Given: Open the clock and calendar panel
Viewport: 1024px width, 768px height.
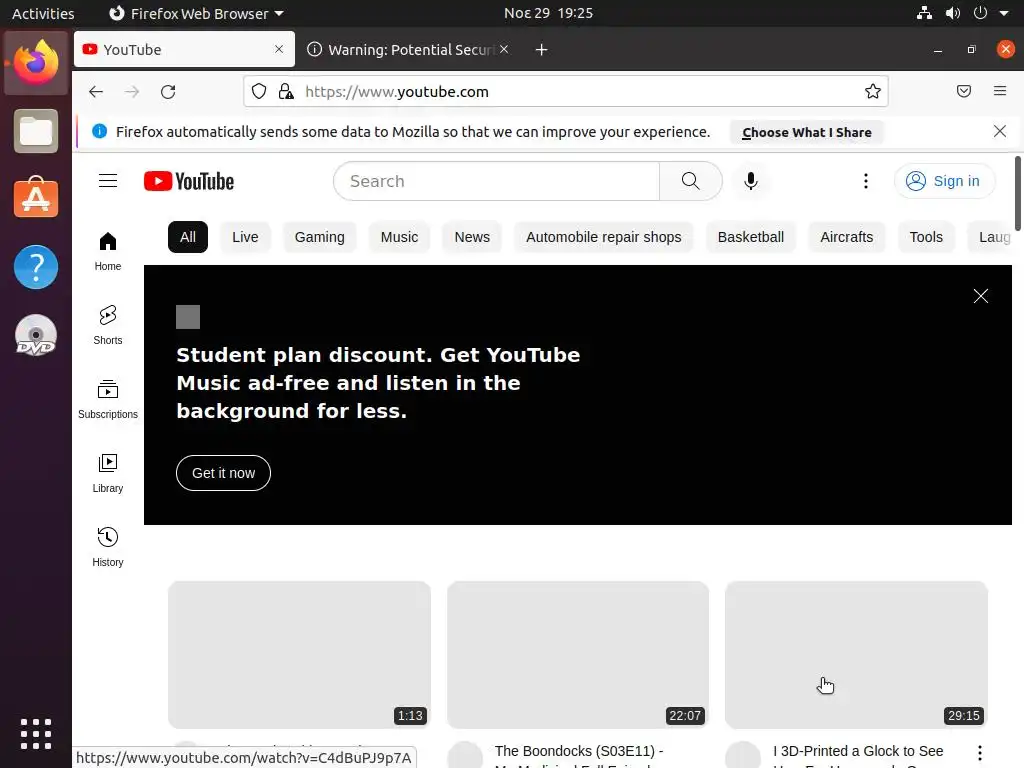Looking at the screenshot, I should [548, 13].
